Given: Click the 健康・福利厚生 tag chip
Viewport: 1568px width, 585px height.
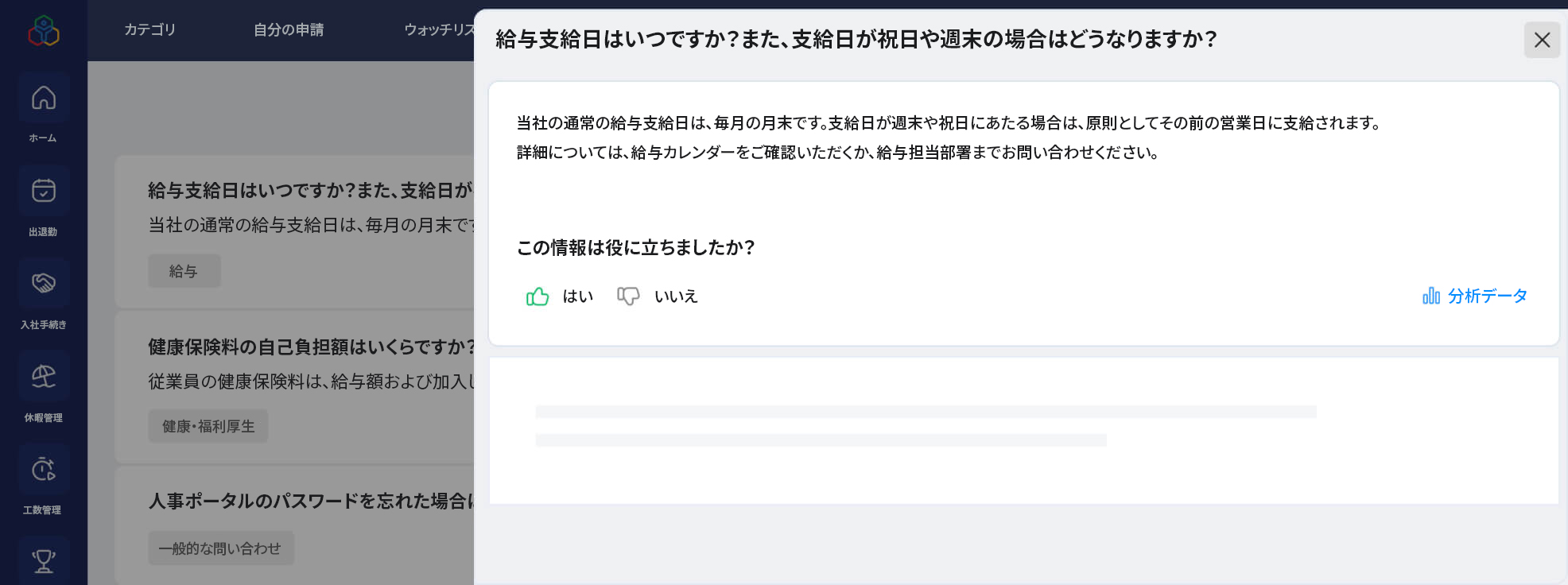Looking at the screenshot, I should [x=208, y=426].
